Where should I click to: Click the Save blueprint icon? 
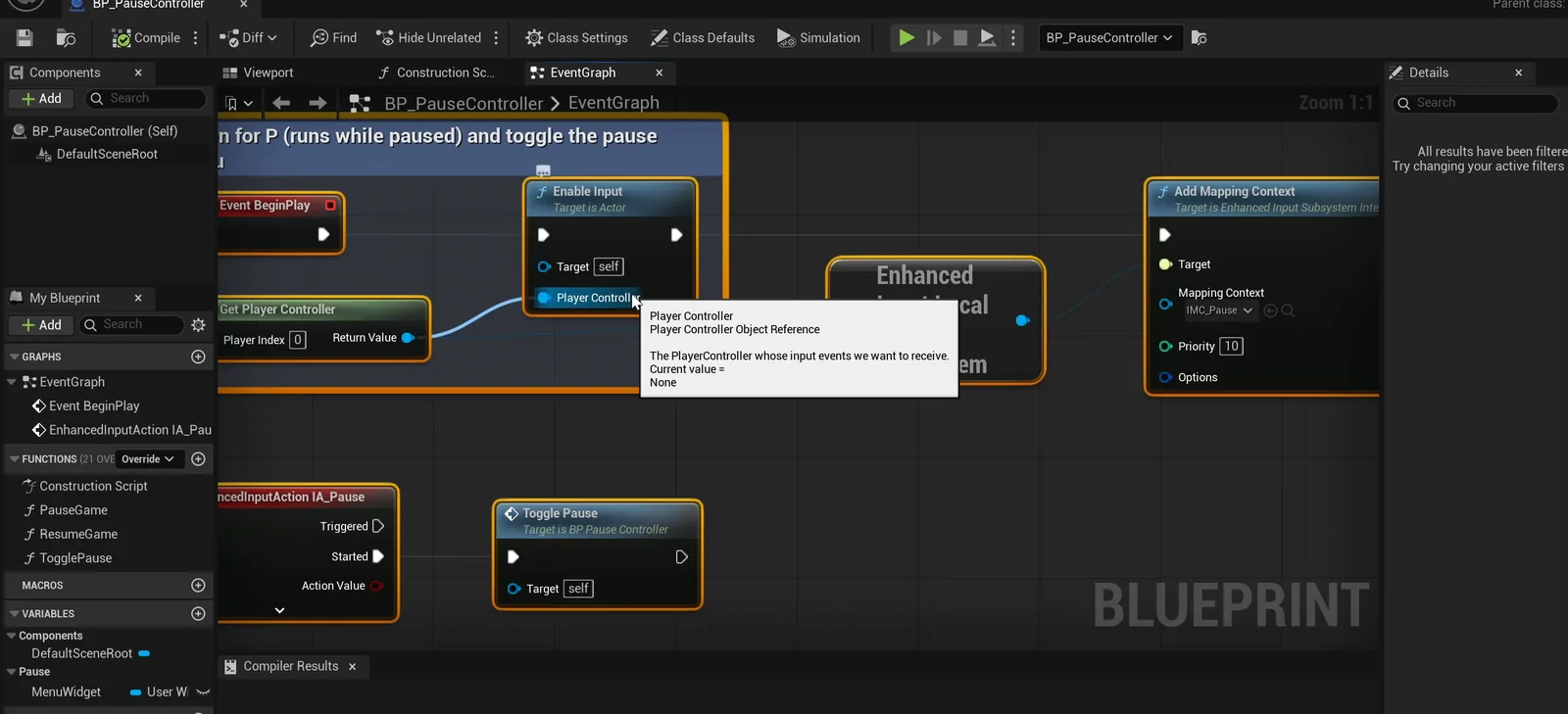(x=24, y=38)
